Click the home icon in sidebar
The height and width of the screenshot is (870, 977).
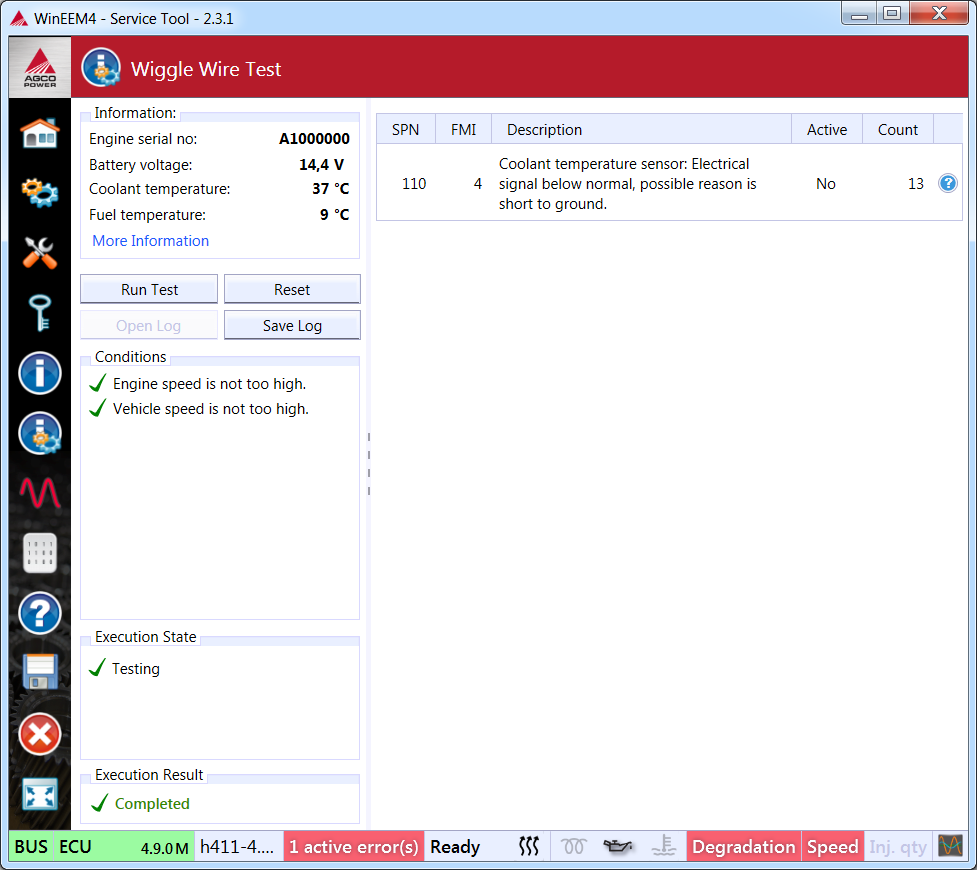40,133
